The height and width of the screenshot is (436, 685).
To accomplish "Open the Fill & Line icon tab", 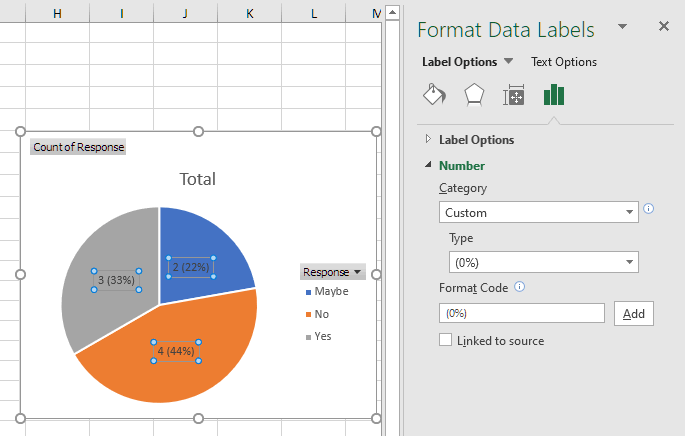I will tap(434, 94).
